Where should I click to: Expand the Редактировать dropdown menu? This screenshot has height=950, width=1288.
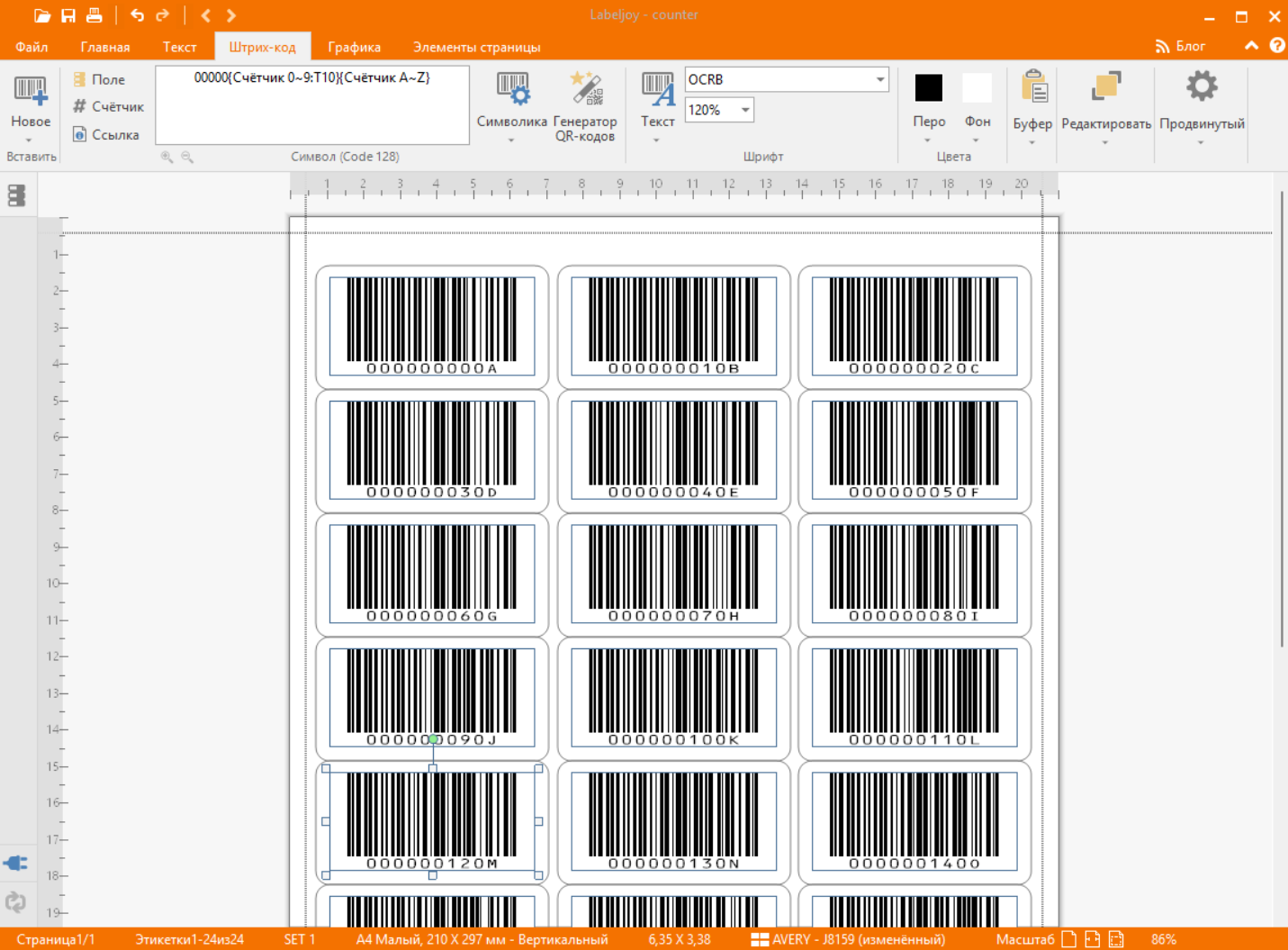pyautogui.click(x=1105, y=142)
